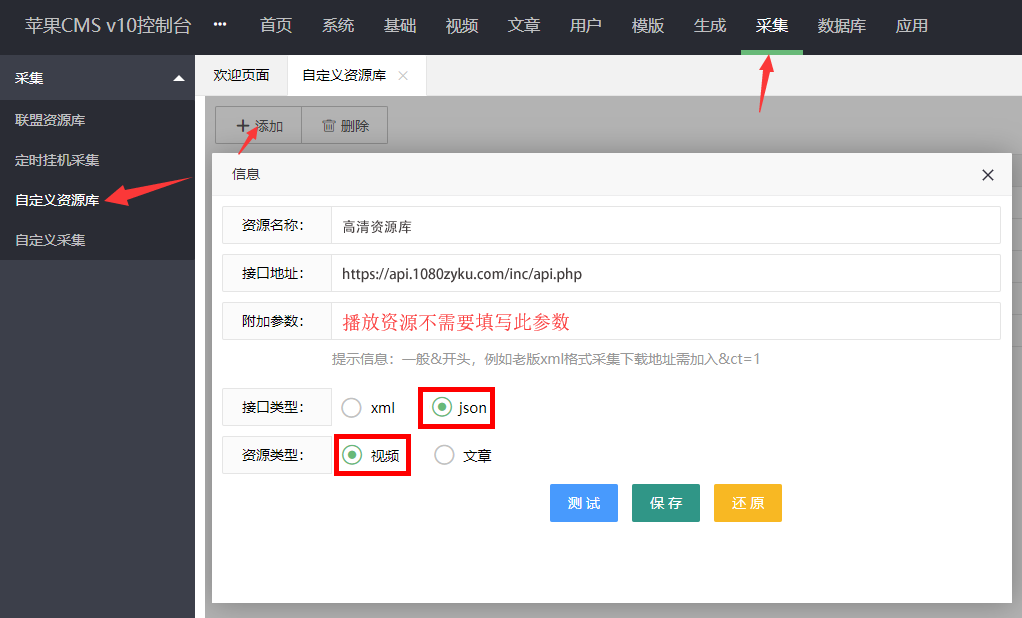1022x618 pixels.
Task: Click the 添加 plus button
Action: [x=258, y=126]
